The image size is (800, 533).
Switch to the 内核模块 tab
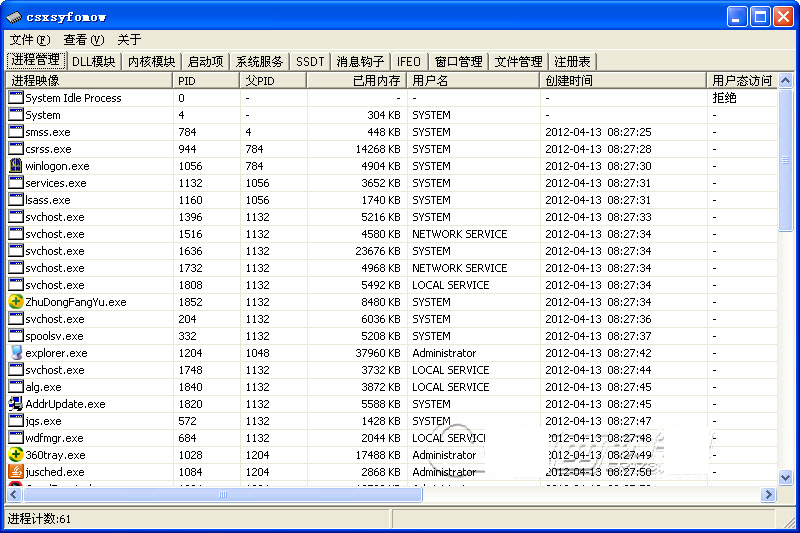coord(152,62)
